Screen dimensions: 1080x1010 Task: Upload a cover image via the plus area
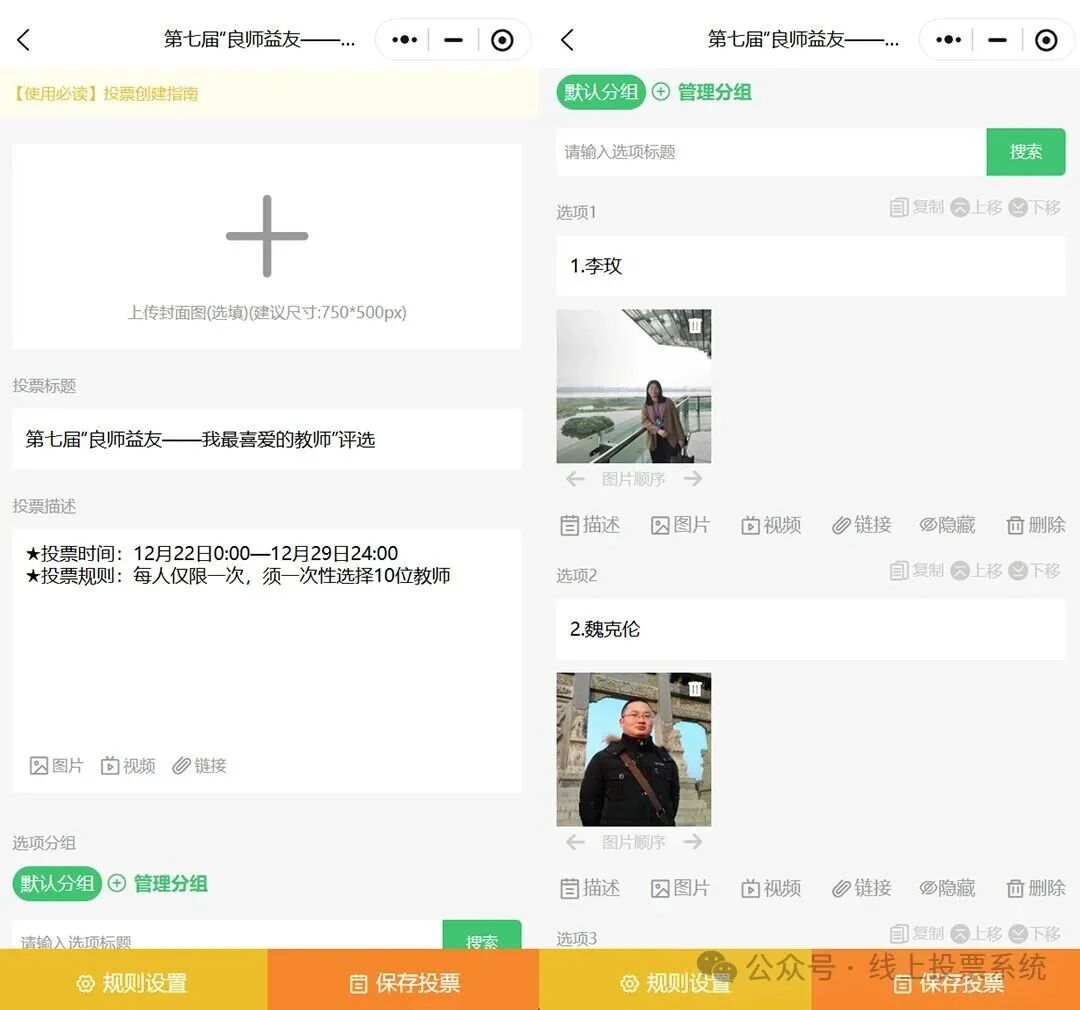point(266,235)
